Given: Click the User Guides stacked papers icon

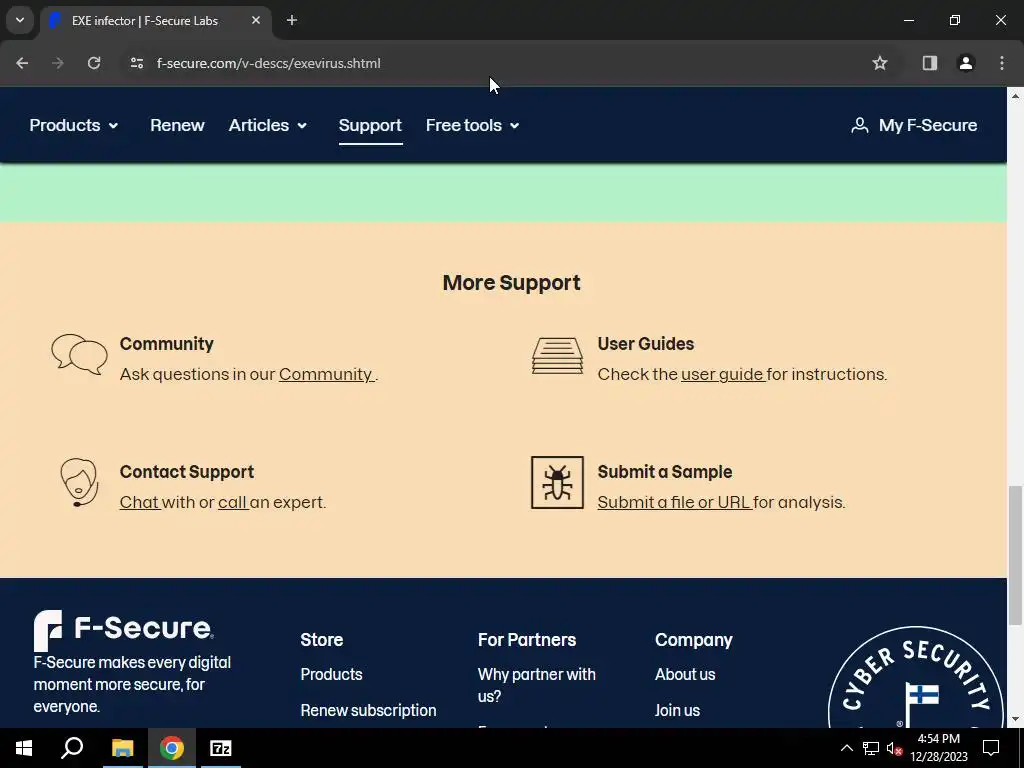Looking at the screenshot, I should (557, 356).
